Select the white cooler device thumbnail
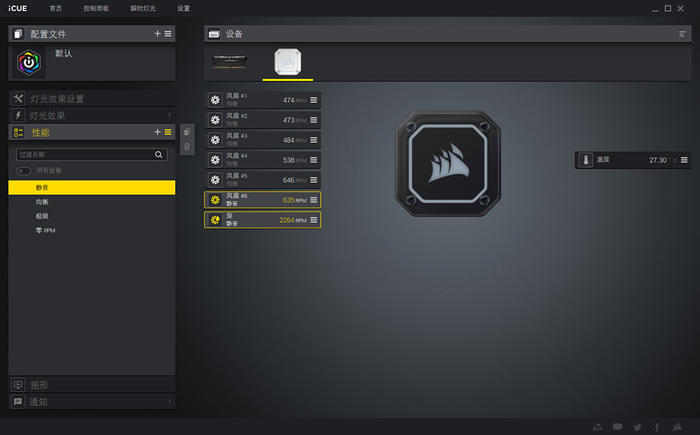Screen dimensions: 700x435 [288, 62]
